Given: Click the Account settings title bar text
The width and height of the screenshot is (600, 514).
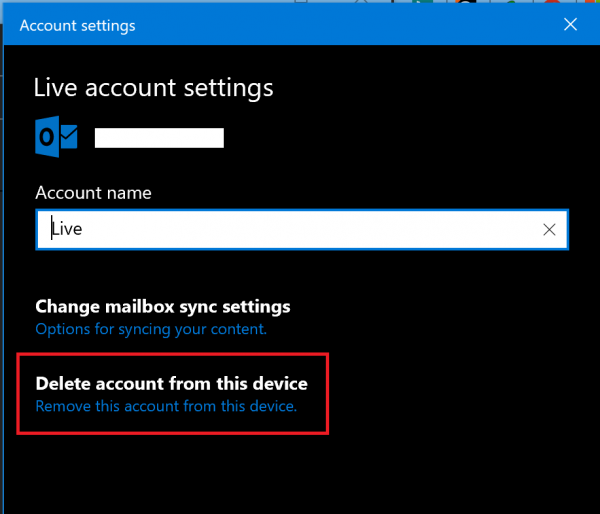Looking at the screenshot, I should 78,26.
